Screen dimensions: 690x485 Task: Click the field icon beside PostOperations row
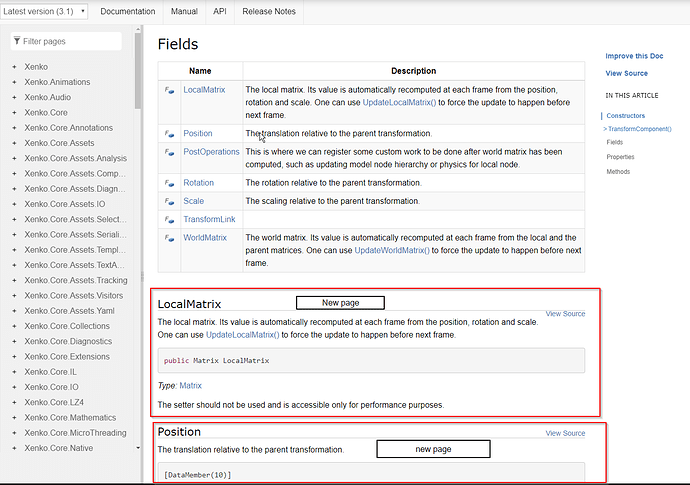[169, 152]
